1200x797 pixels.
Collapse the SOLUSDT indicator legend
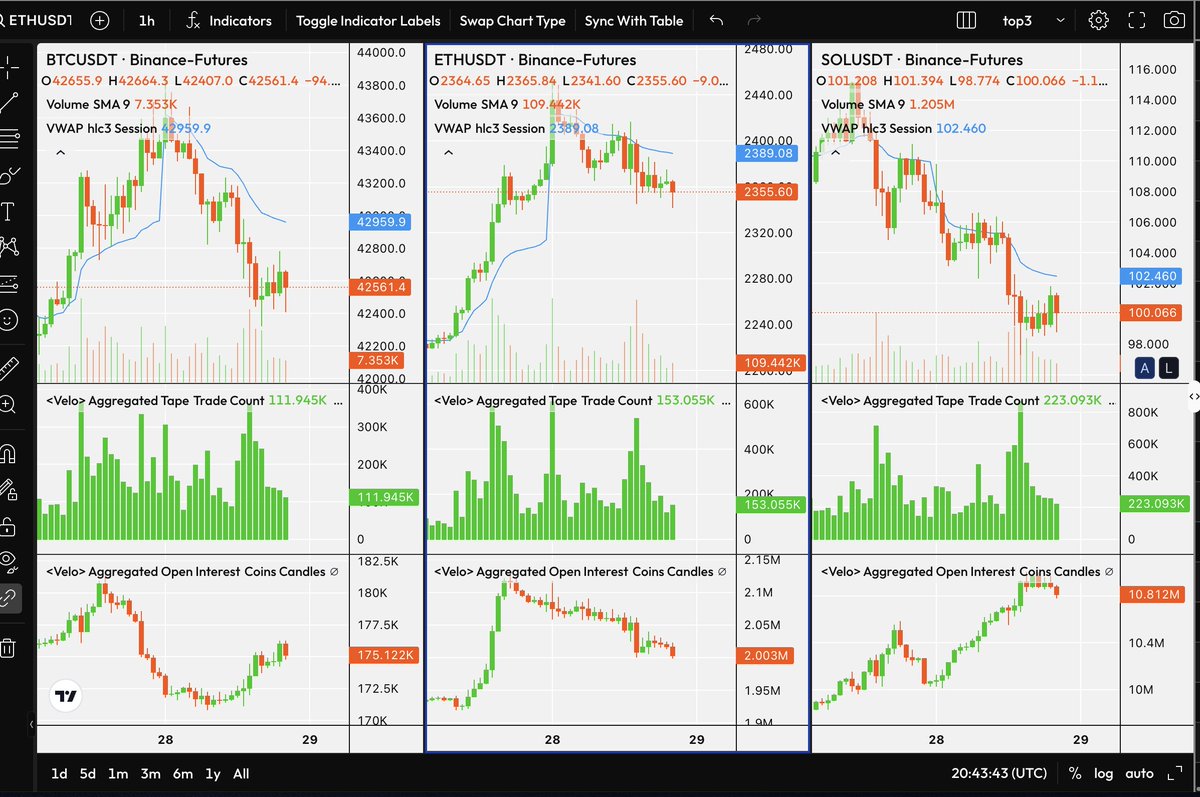coord(835,153)
